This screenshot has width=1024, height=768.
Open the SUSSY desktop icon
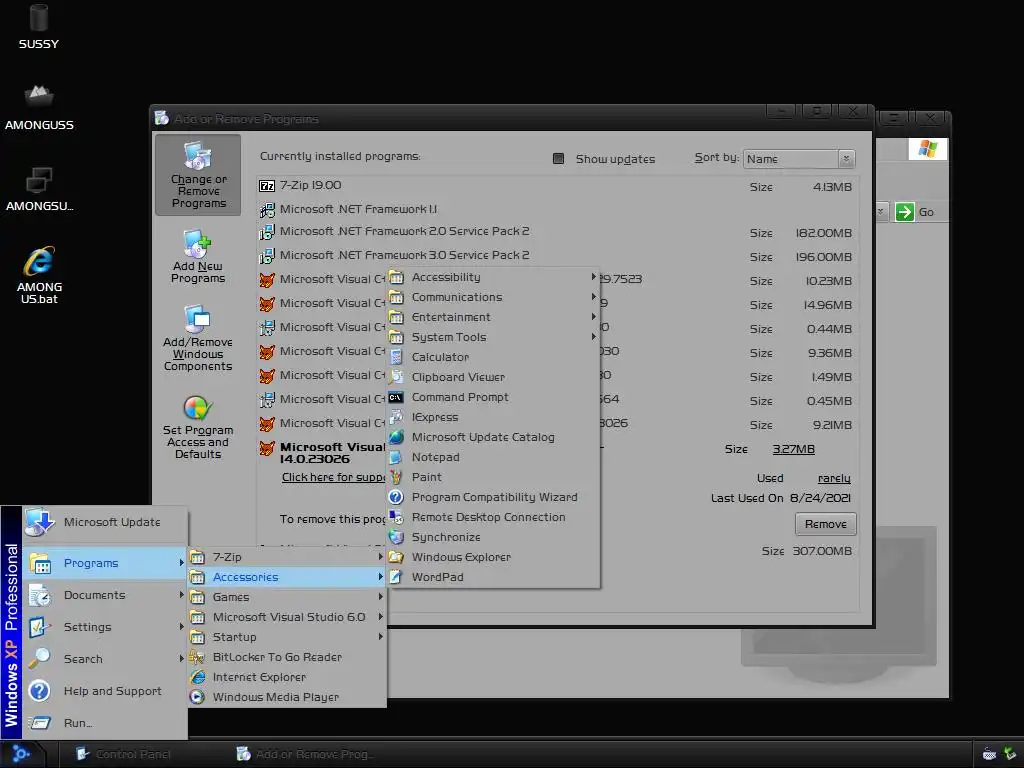pos(39,27)
